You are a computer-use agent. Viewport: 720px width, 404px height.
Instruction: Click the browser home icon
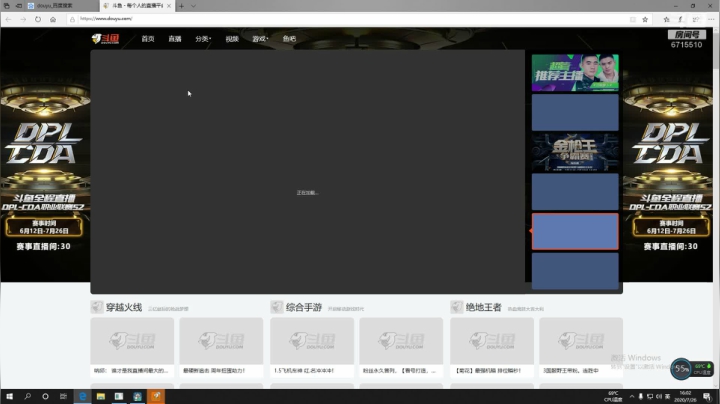[x=53, y=19]
